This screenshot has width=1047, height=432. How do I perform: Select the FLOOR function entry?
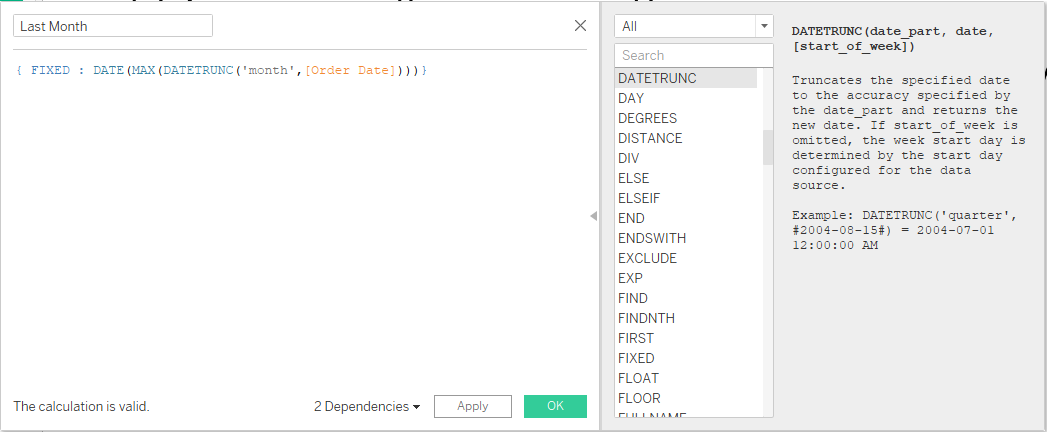click(x=639, y=398)
